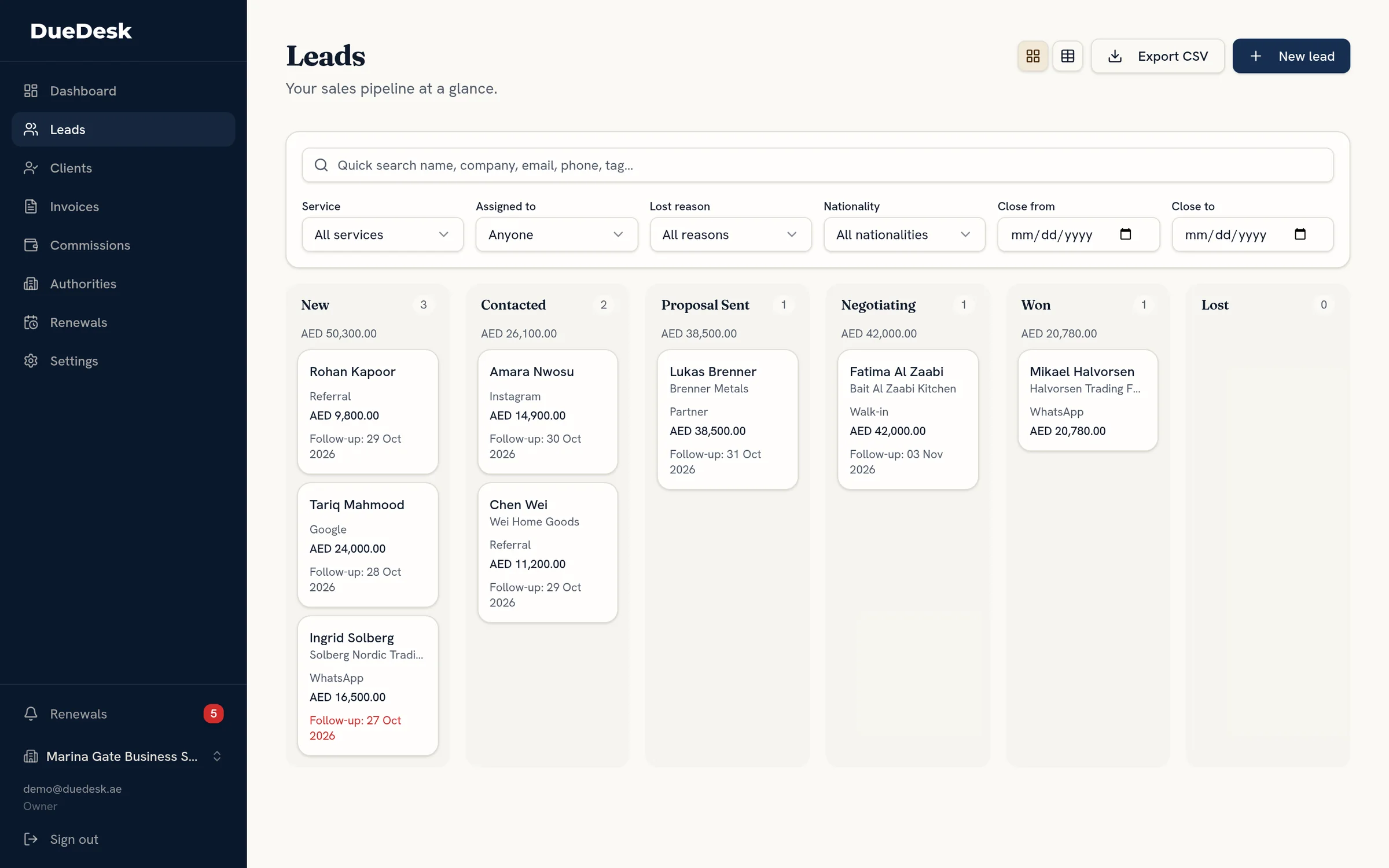Click the quick search input field
The height and width of the screenshot is (868, 1389).
(817, 165)
